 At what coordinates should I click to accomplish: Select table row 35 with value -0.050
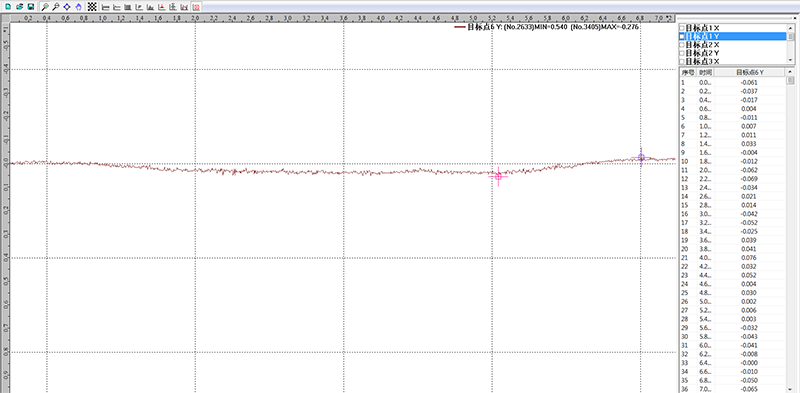point(733,380)
